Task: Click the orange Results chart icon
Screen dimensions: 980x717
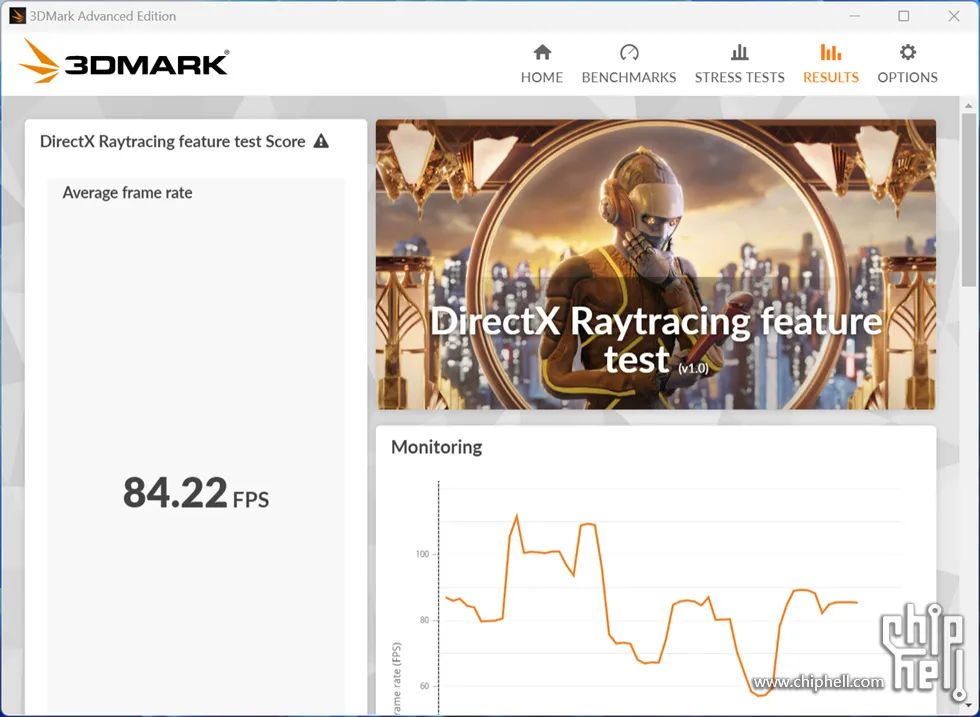Action: pyautogui.click(x=831, y=53)
